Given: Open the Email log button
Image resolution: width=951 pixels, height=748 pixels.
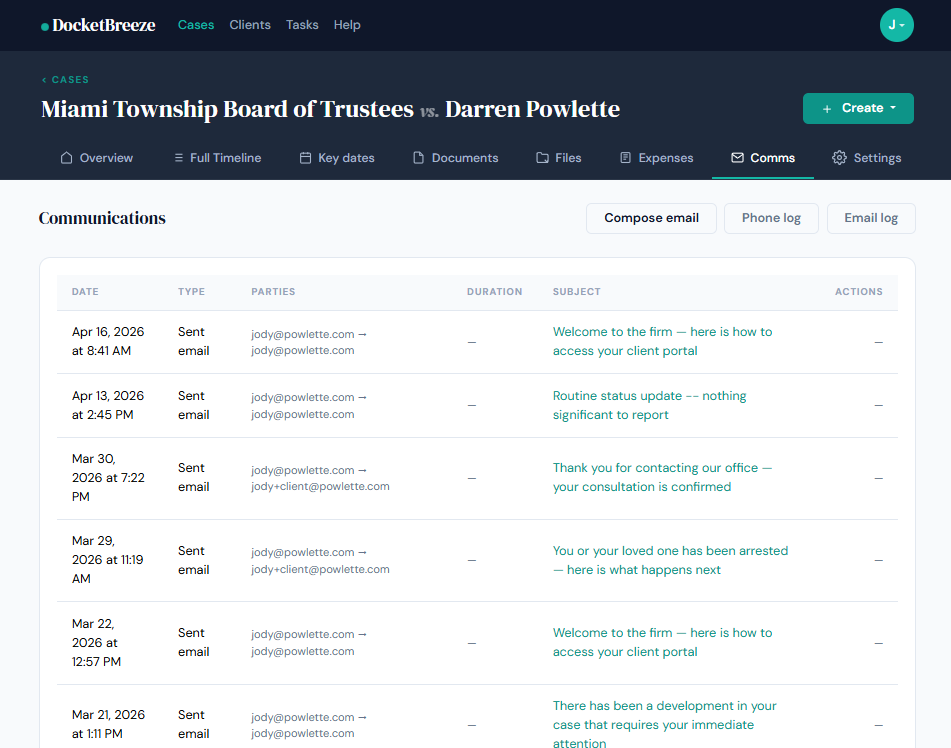Looking at the screenshot, I should click(x=871, y=218).
